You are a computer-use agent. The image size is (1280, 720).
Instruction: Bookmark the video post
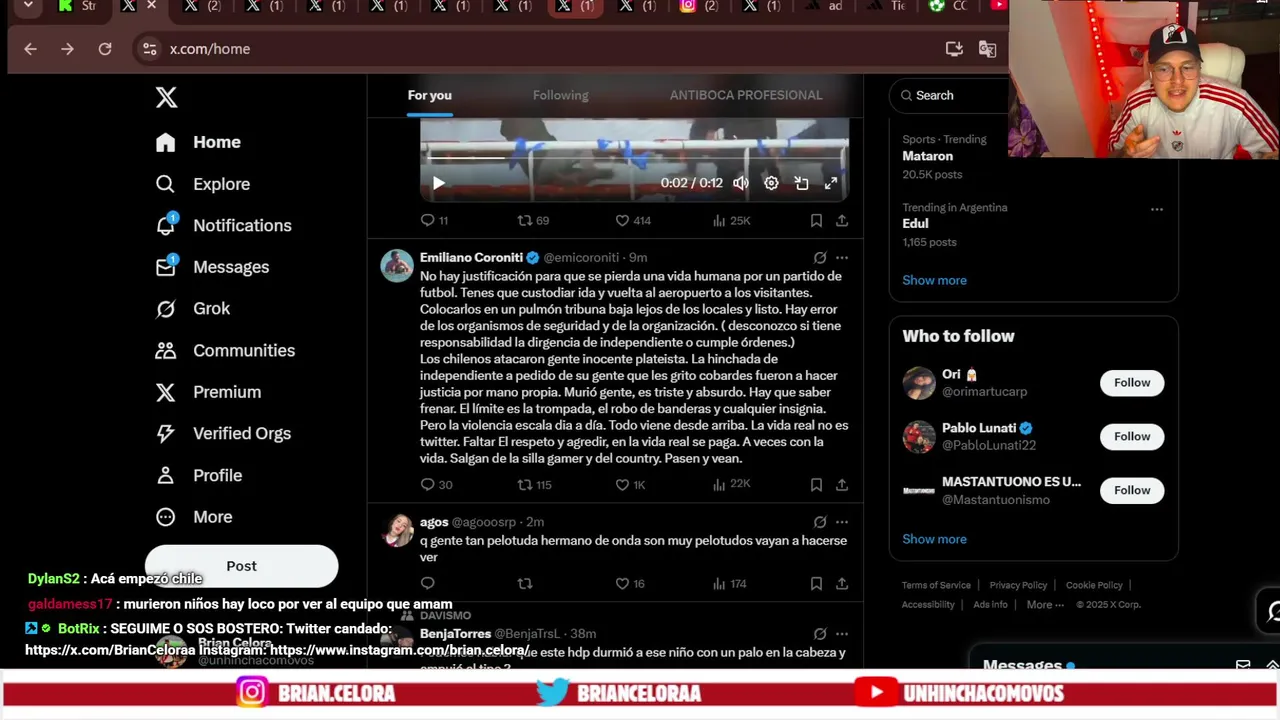click(x=816, y=220)
